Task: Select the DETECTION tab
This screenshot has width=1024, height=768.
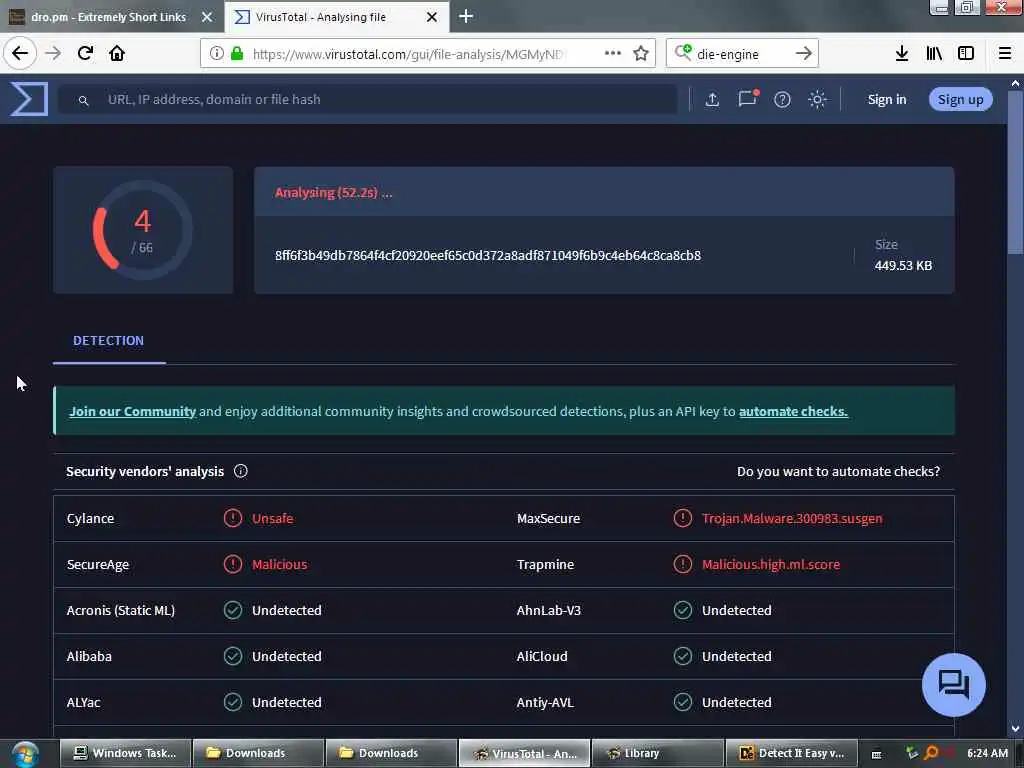Action: [x=108, y=340]
